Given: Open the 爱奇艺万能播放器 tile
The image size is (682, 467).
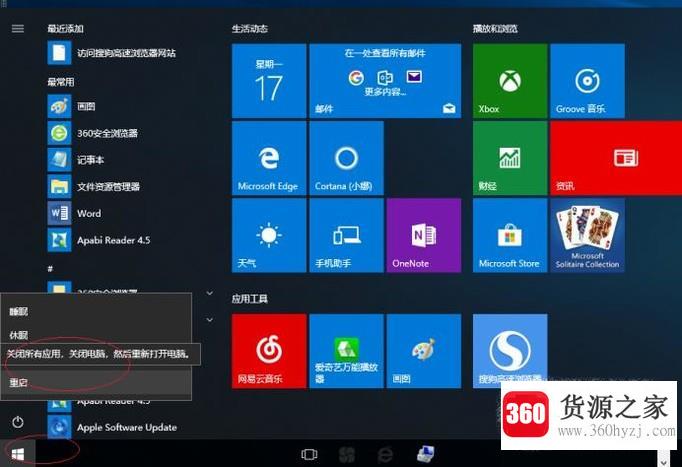Looking at the screenshot, I should coord(347,351).
